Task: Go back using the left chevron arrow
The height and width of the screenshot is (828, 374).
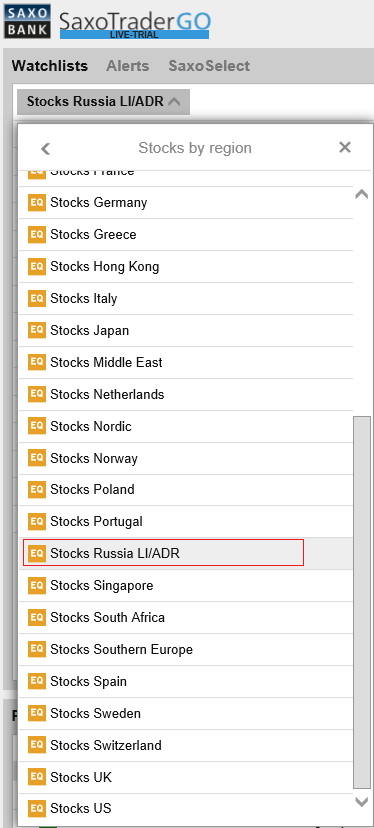Action: (x=45, y=148)
